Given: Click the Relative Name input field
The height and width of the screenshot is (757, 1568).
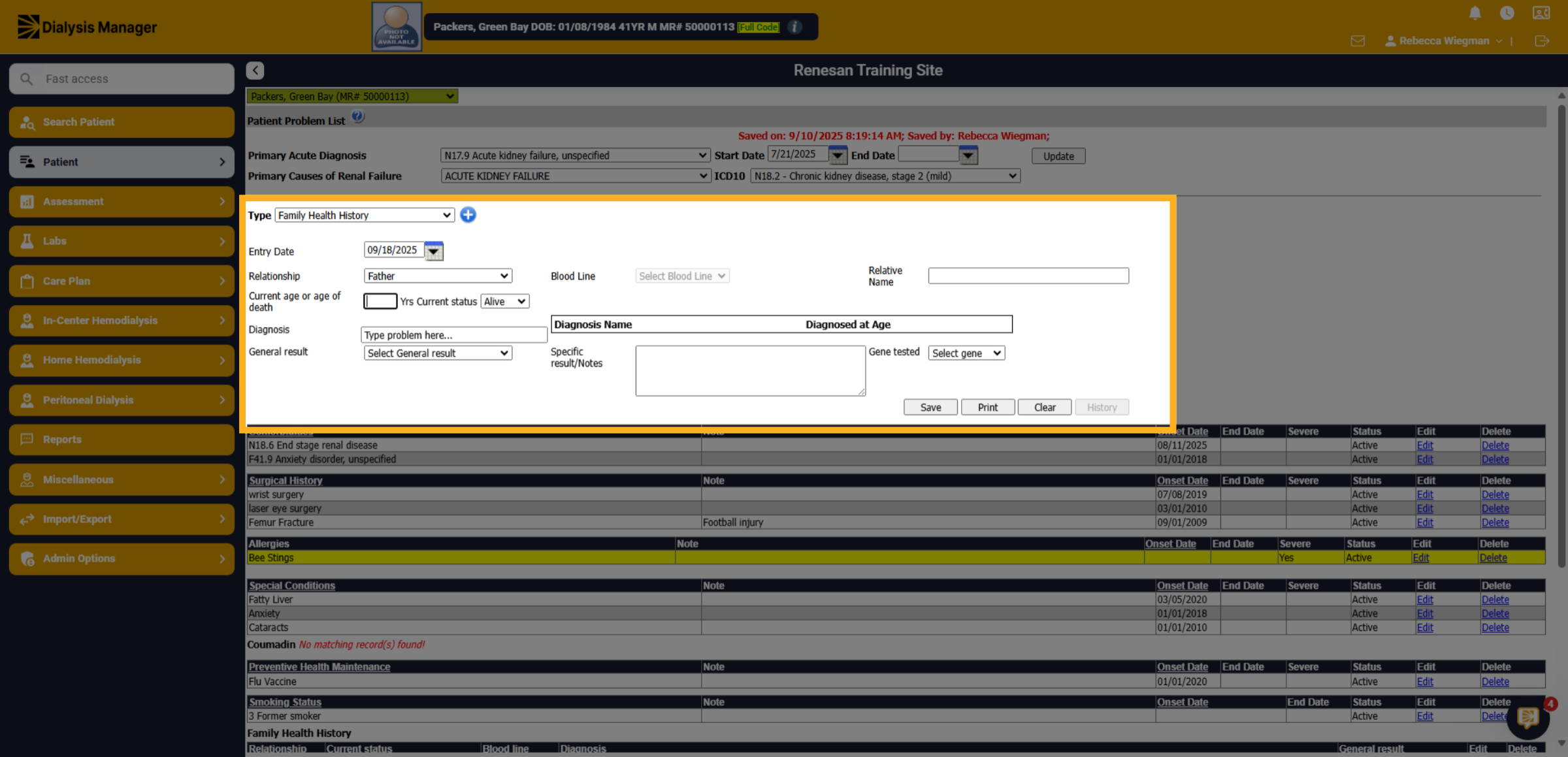Looking at the screenshot, I should coord(1028,276).
